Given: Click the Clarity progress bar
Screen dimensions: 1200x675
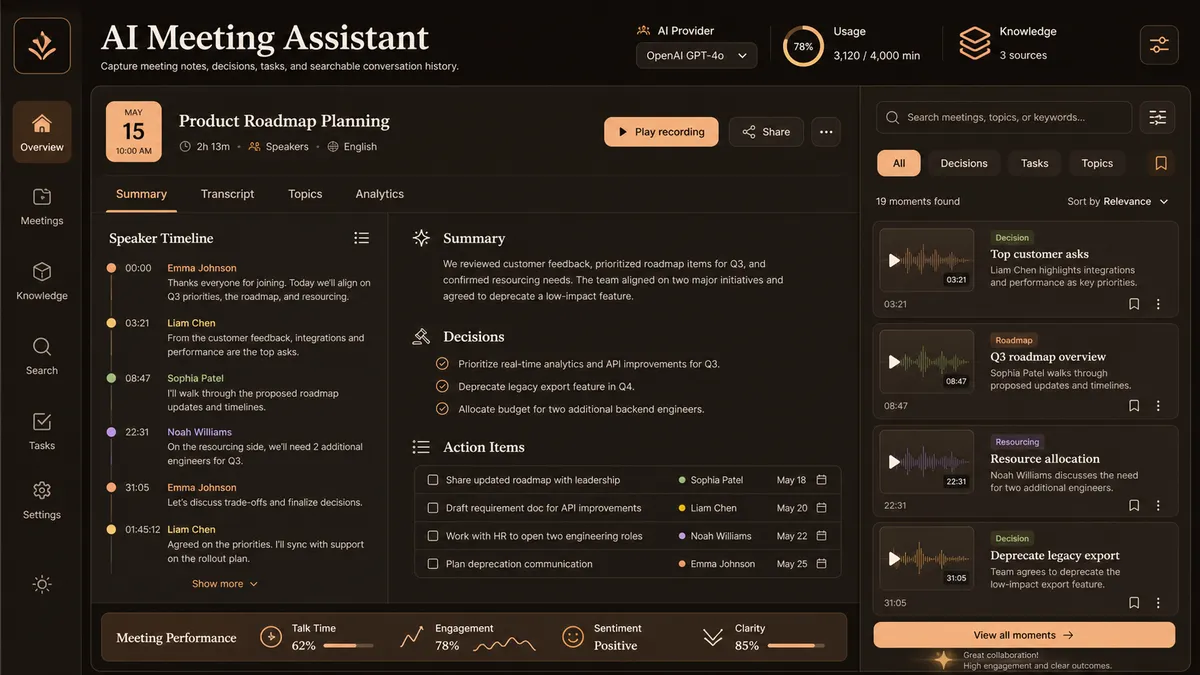Looking at the screenshot, I should click(797, 646).
